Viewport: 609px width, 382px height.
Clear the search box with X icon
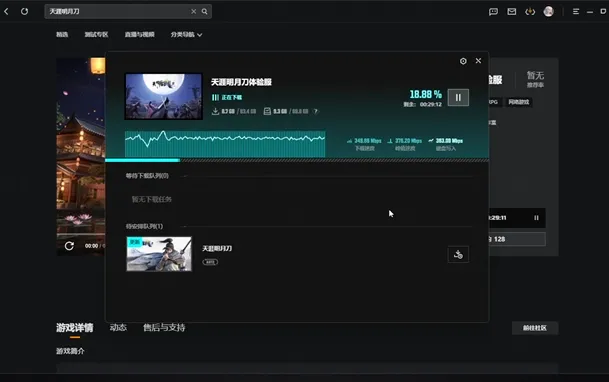pos(193,11)
